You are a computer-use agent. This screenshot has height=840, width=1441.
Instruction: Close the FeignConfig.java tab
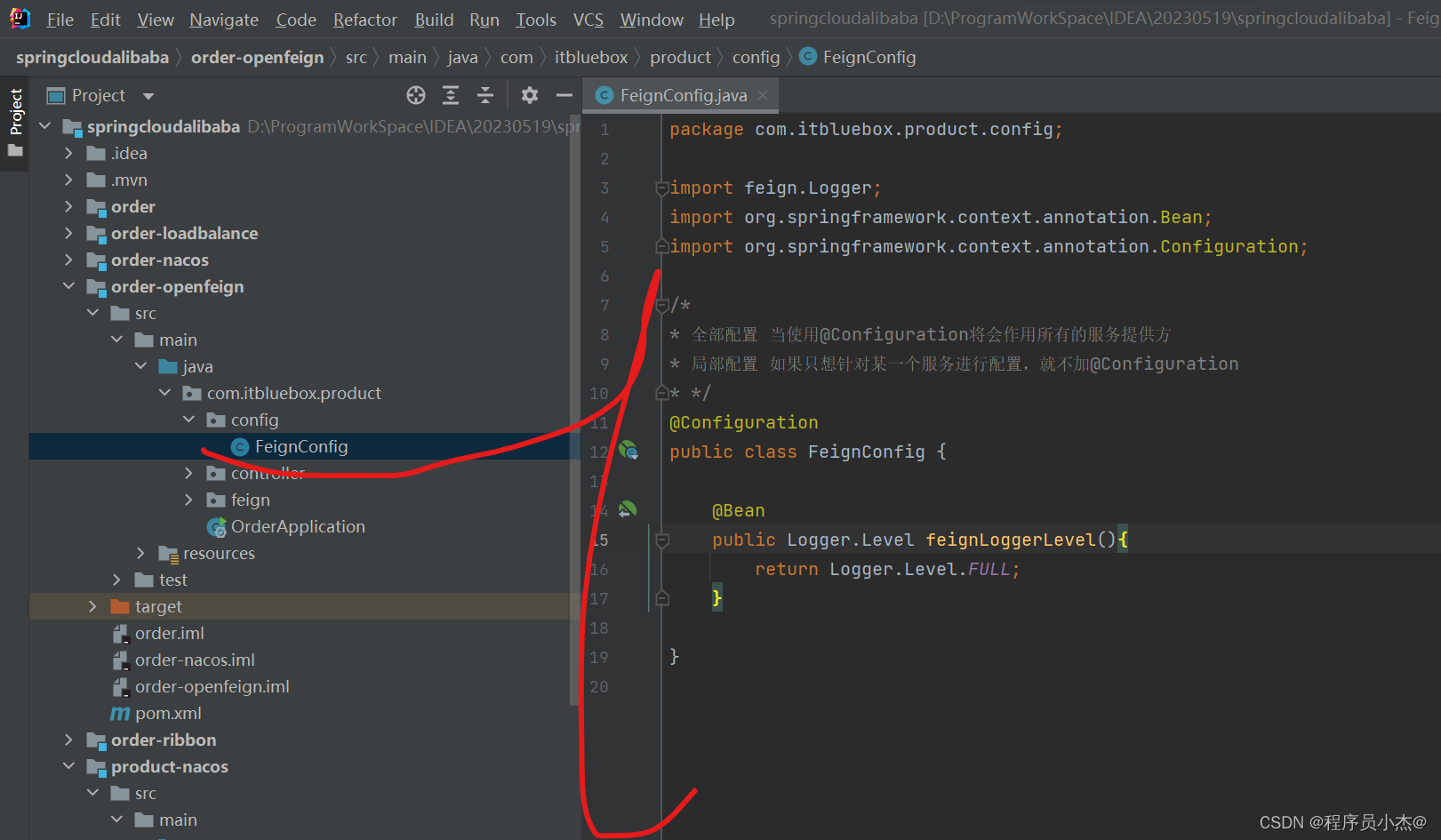[763, 95]
